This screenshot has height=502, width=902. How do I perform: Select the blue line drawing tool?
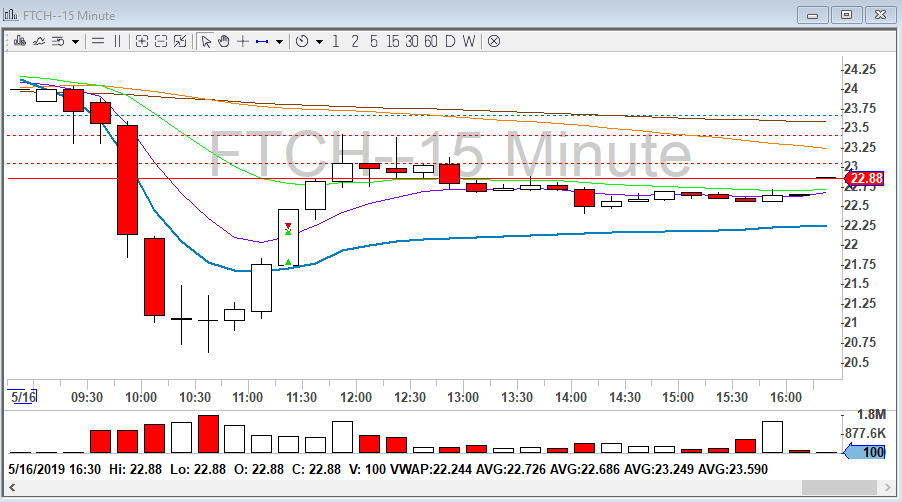click(x=262, y=41)
